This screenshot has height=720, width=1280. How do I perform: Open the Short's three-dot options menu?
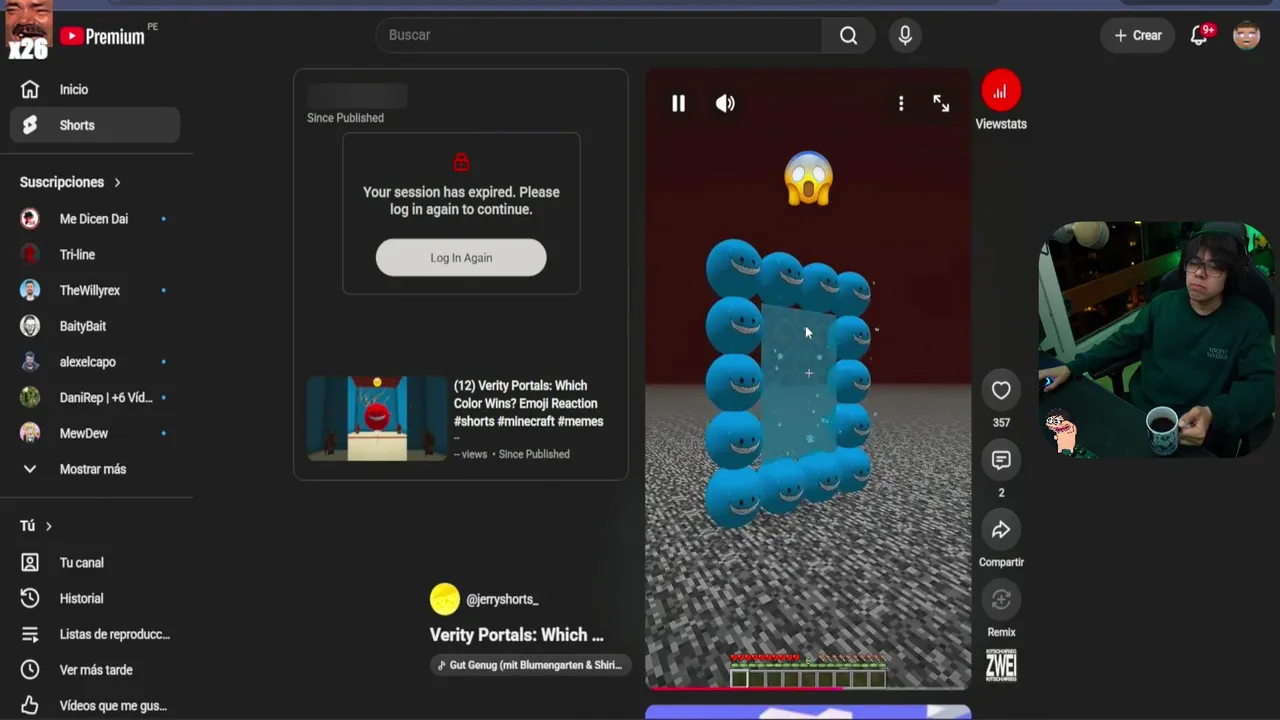pos(901,103)
